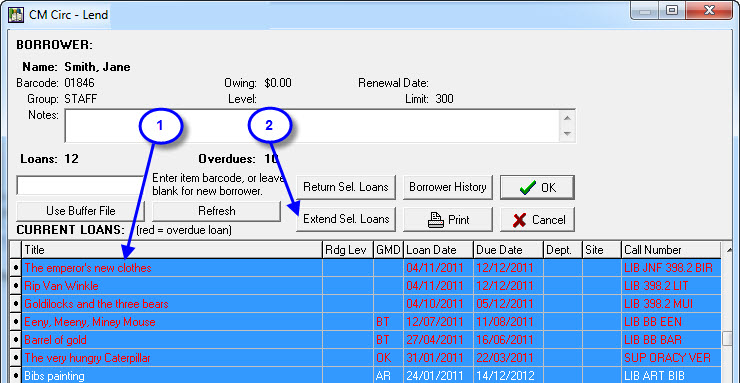Select row marker for Bibs painting

pos(16,376)
